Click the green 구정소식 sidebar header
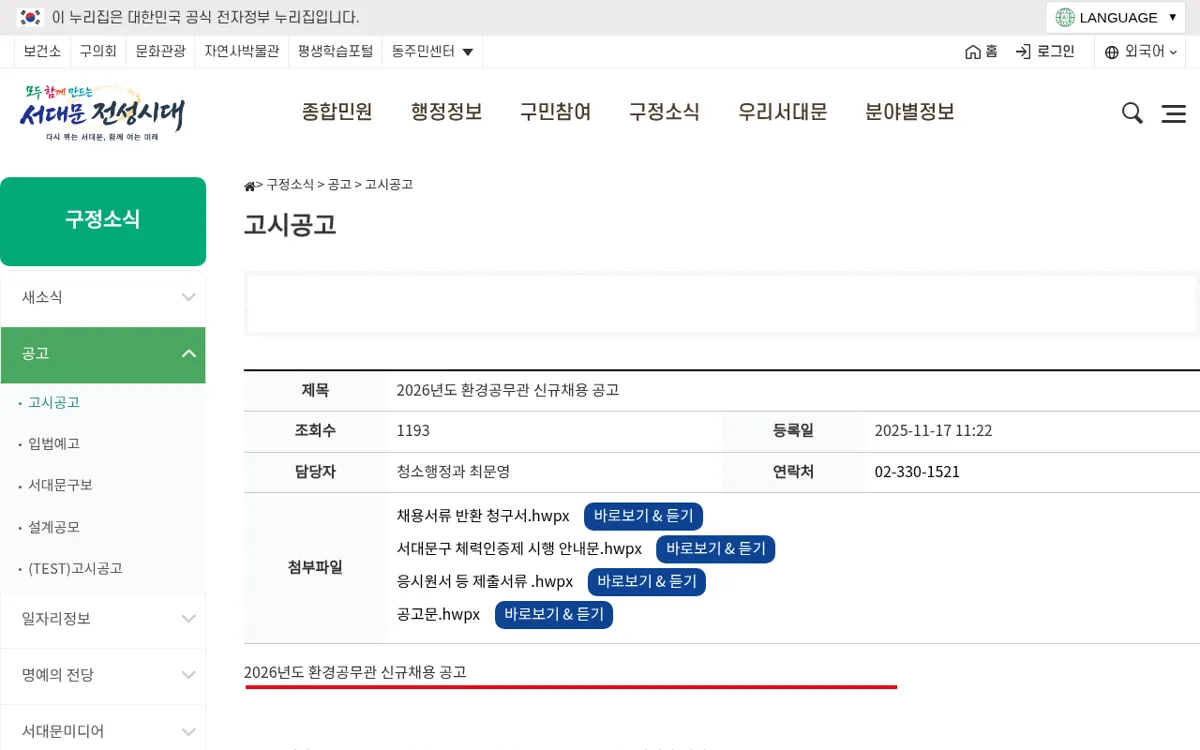Viewport: 1200px width, 750px height. click(103, 221)
